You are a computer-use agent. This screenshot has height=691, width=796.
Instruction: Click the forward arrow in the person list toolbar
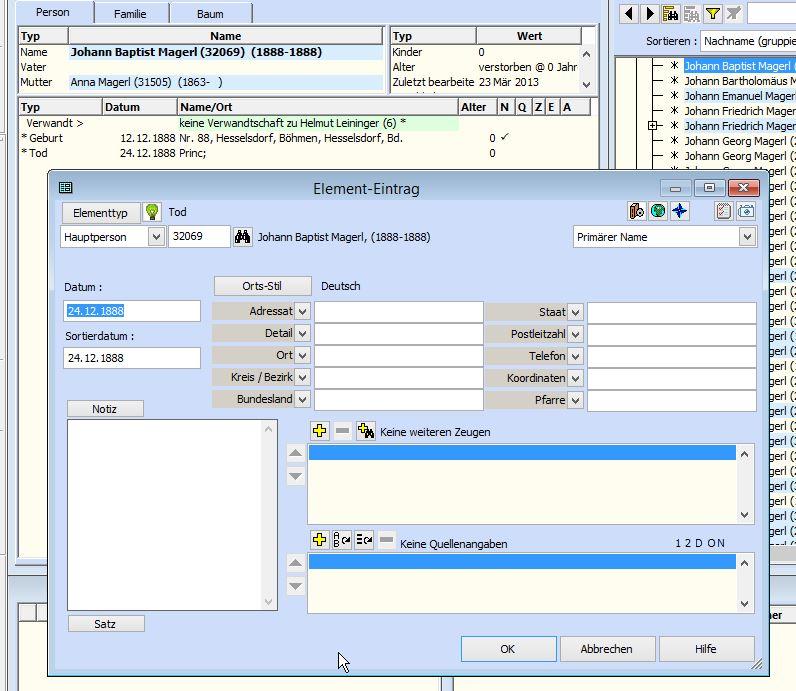[650, 13]
